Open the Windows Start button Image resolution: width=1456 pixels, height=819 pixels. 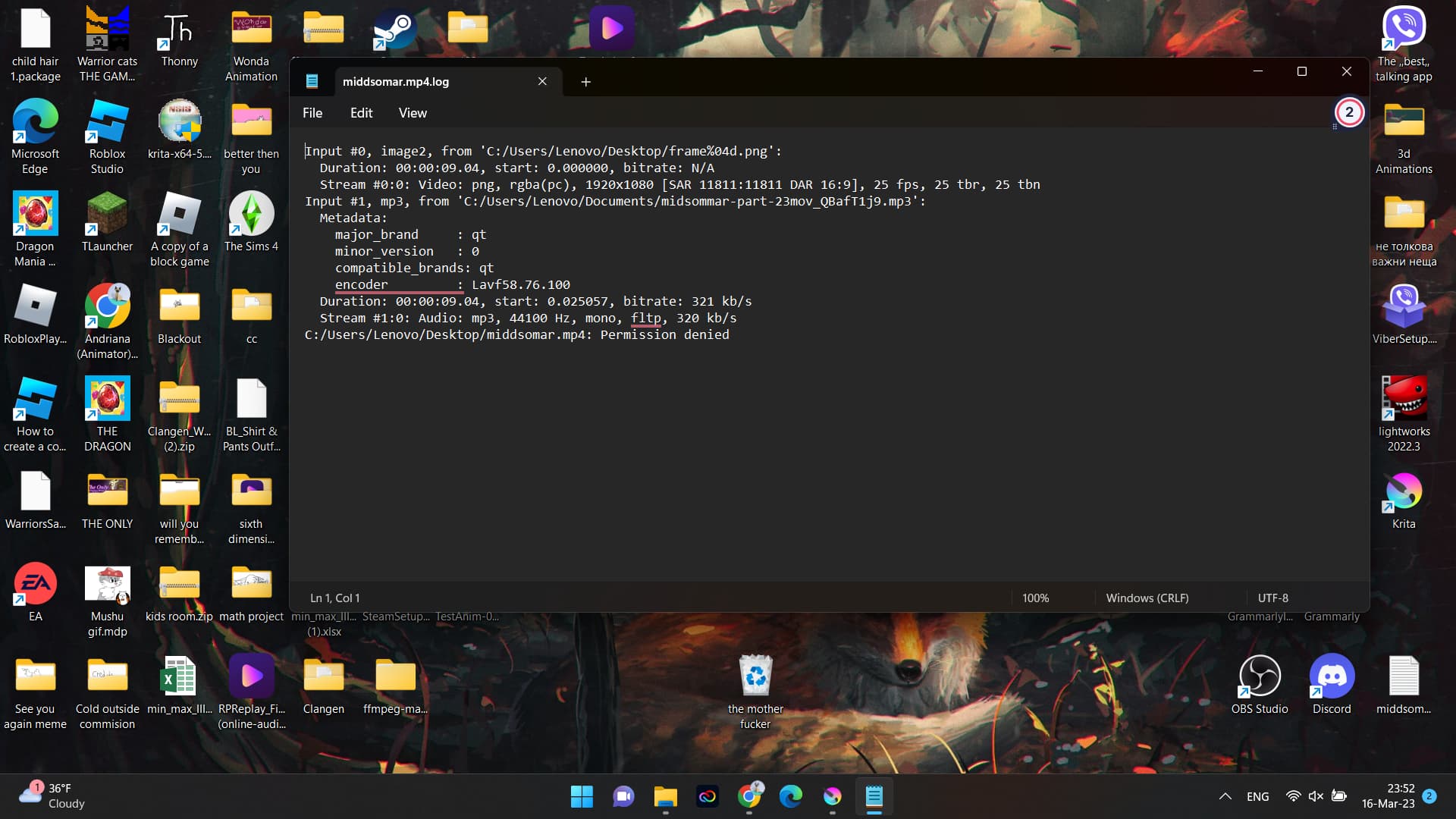coord(582,796)
